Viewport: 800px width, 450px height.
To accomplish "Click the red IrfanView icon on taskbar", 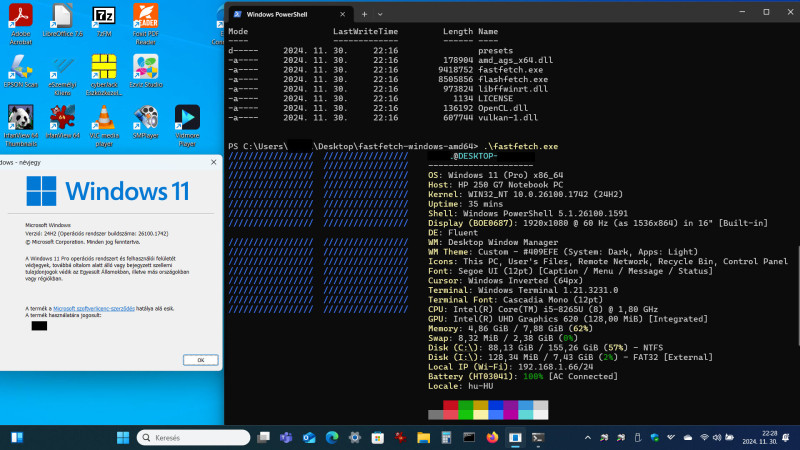I will click(x=401, y=437).
